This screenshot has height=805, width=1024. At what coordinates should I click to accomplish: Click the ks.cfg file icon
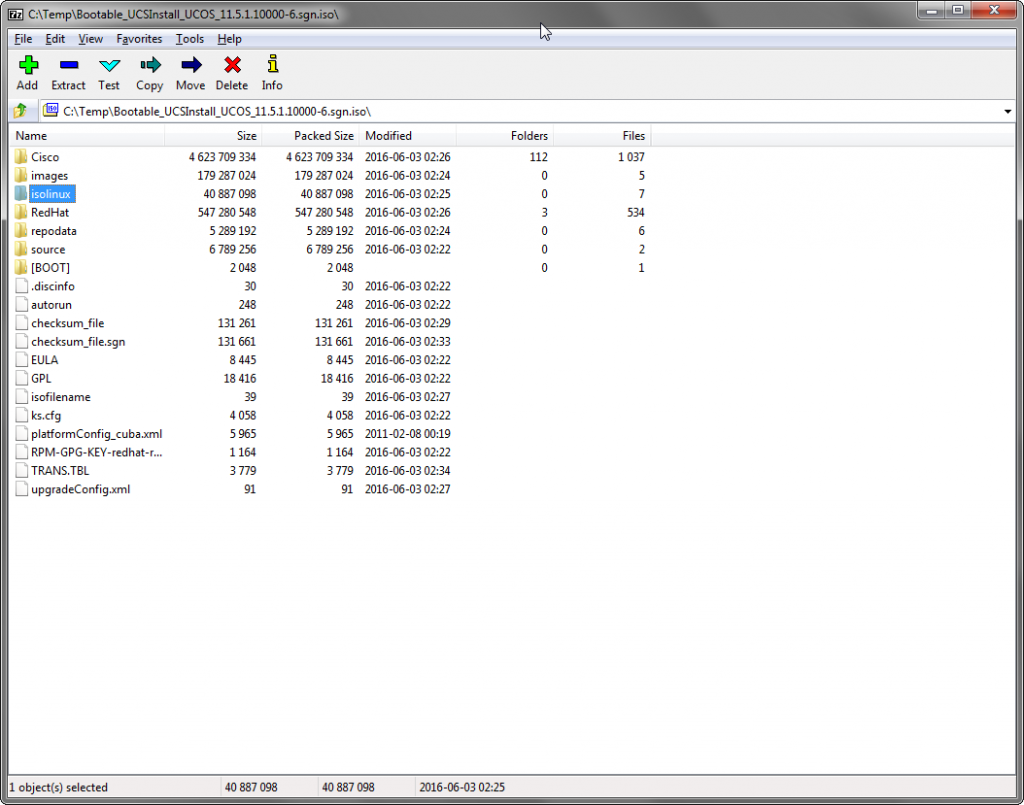(22, 415)
